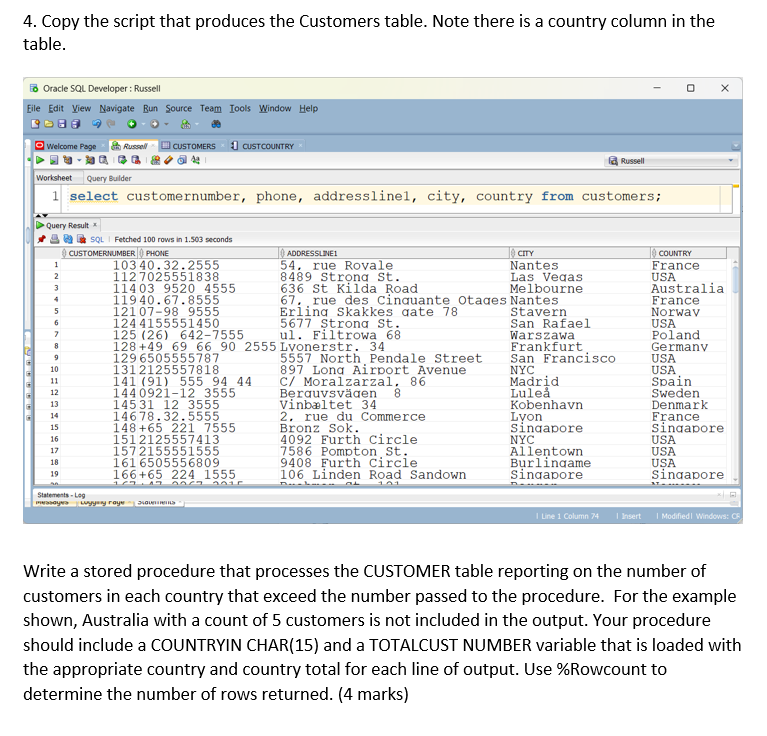Click the Unshared SQL Worksheet icon

[156, 160]
